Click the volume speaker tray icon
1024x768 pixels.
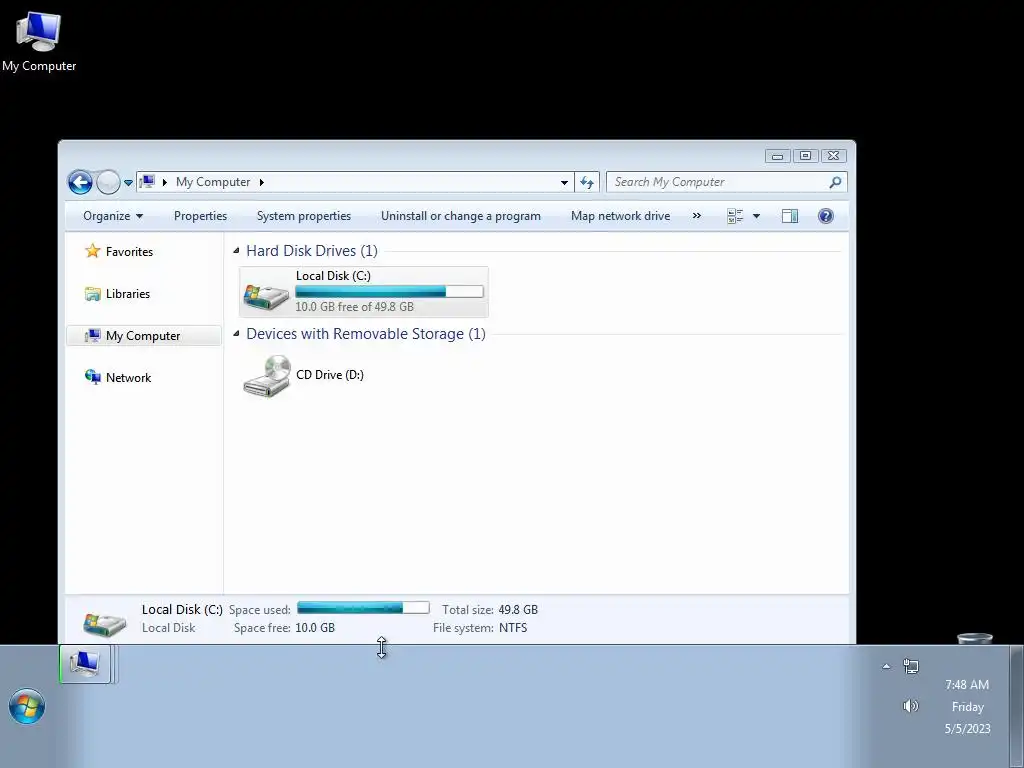click(x=910, y=706)
